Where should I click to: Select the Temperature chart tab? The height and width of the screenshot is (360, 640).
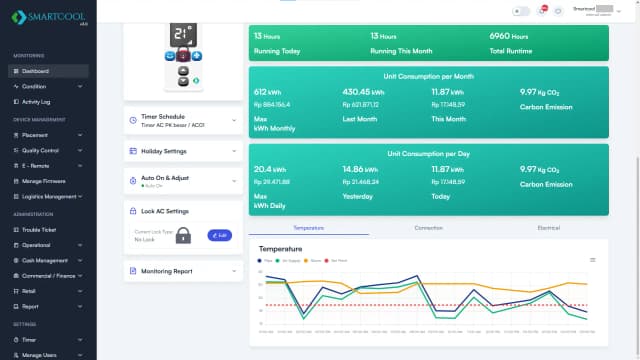[x=309, y=228]
